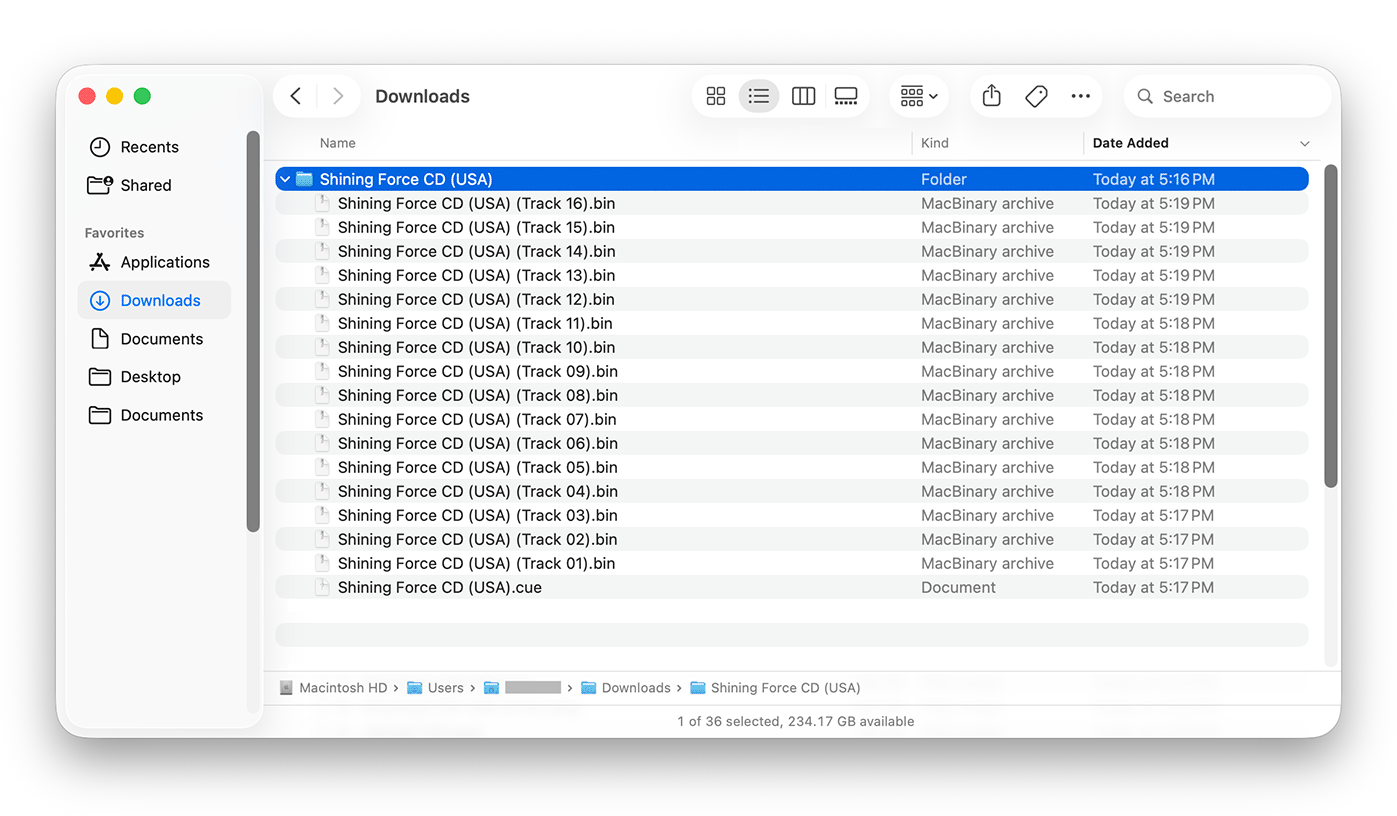Screen dimensions: 1397x816
Task: Open Desktop in the sidebar
Action: click(x=154, y=377)
